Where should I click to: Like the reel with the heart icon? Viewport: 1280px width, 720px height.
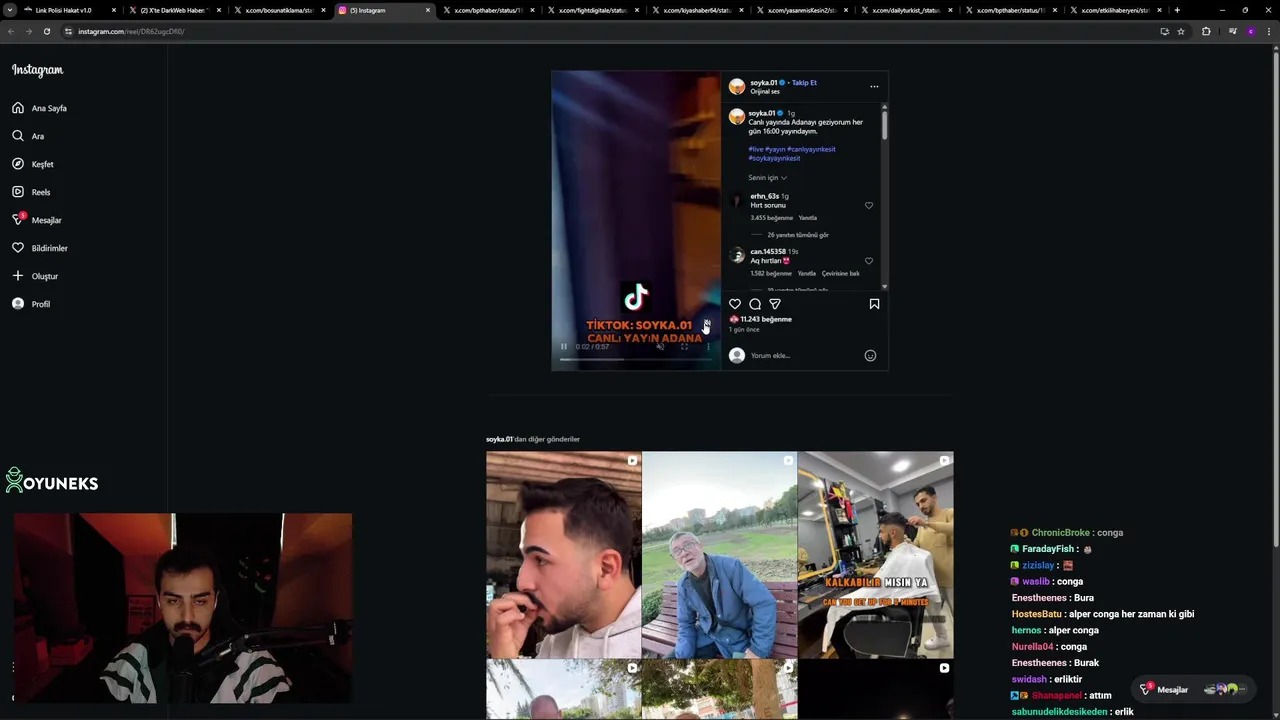pyautogui.click(x=735, y=304)
